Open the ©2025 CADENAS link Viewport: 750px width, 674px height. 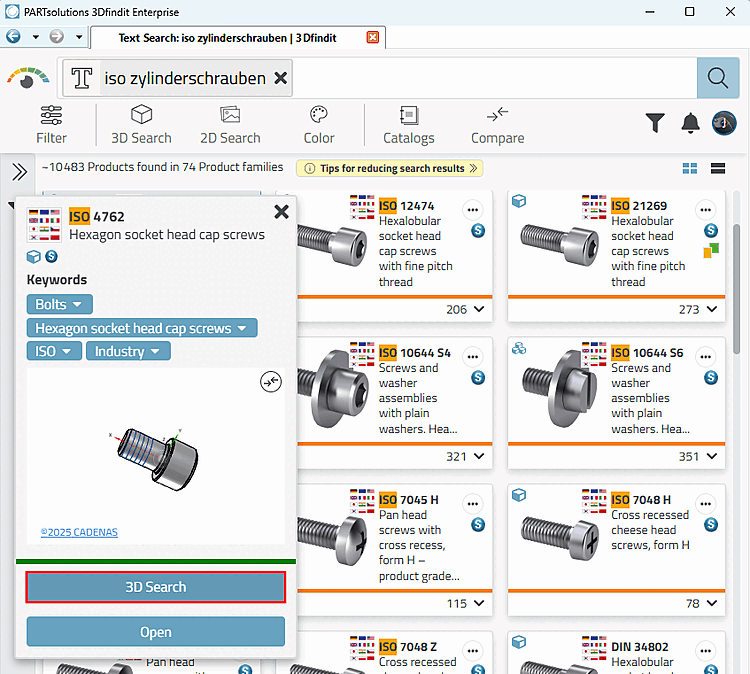tap(79, 532)
